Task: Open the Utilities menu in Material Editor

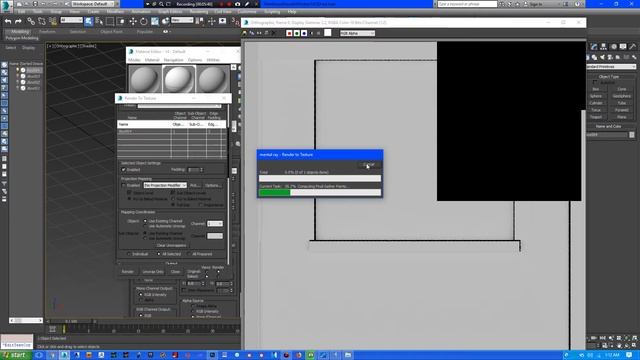Action: click(213, 60)
